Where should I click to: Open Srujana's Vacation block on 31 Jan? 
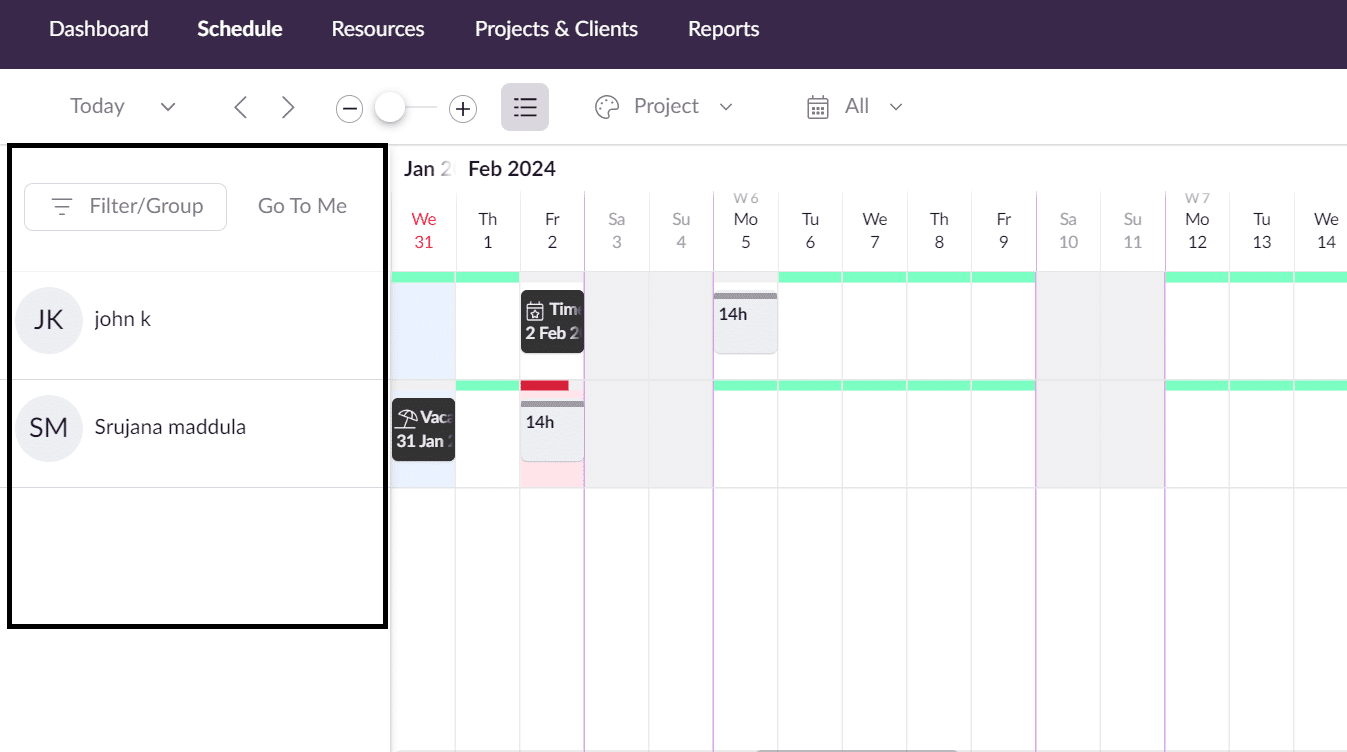pos(423,429)
